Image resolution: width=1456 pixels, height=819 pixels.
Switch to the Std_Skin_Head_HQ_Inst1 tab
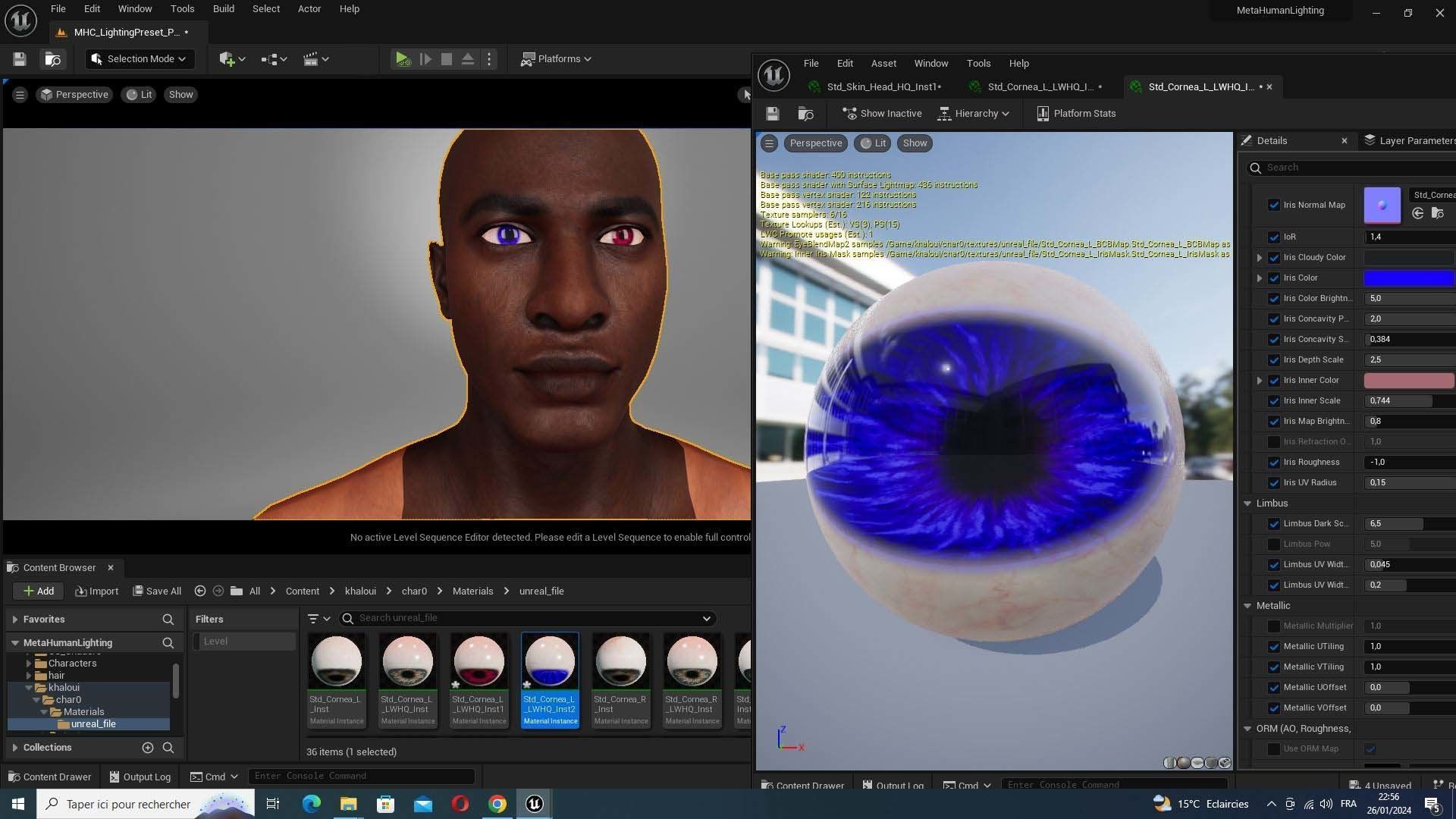(883, 87)
